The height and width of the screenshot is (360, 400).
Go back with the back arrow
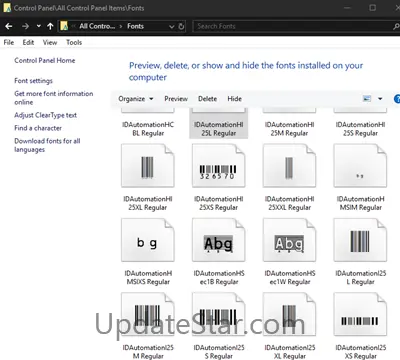pos(9,26)
